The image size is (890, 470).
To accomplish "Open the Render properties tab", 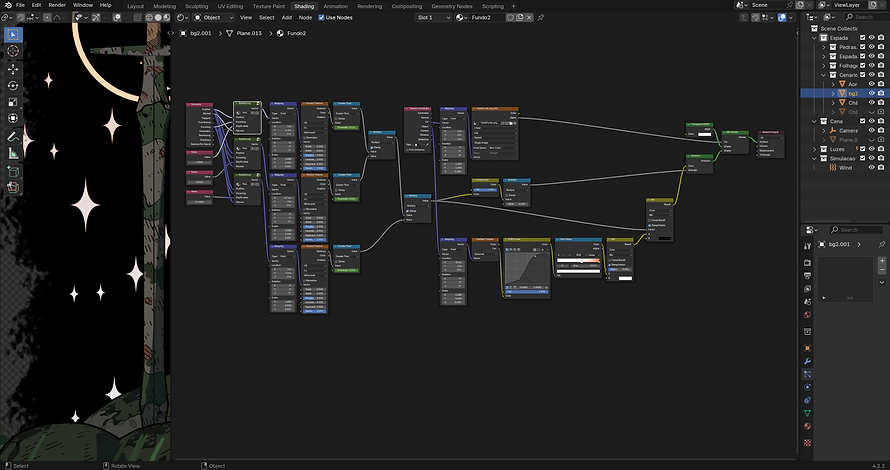I will coord(807,262).
